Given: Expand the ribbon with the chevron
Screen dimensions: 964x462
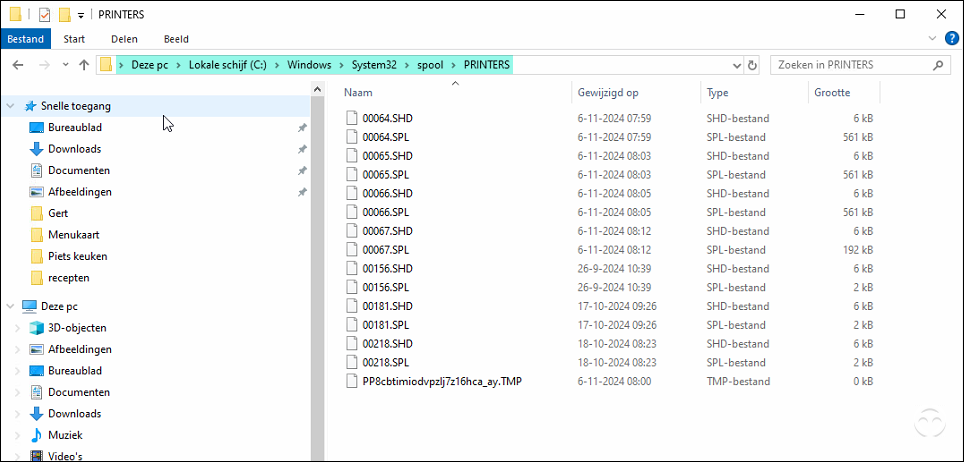Looking at the screenshot, I should (932, 39).
